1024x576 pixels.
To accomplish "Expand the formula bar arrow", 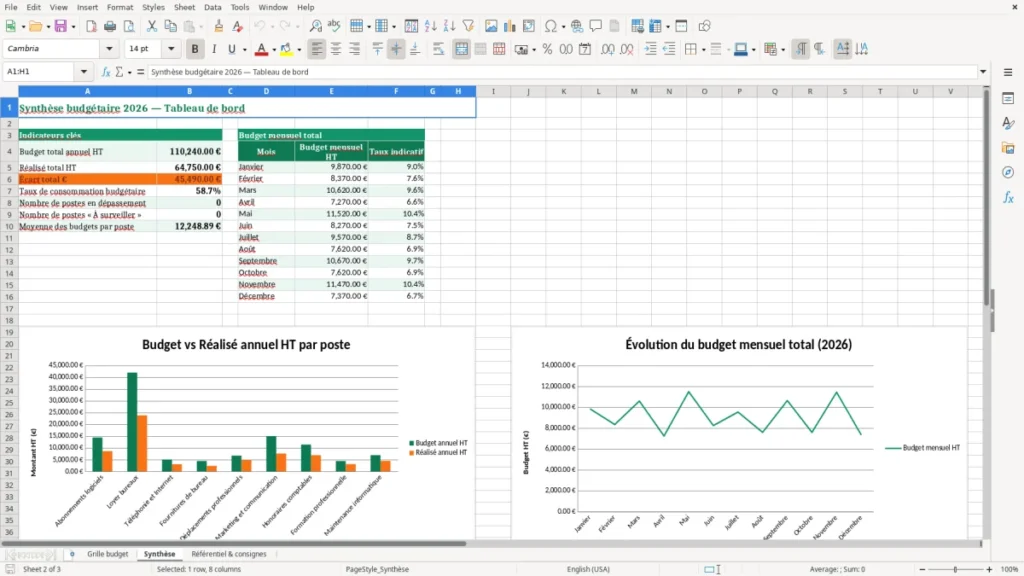I will [983, 72].
